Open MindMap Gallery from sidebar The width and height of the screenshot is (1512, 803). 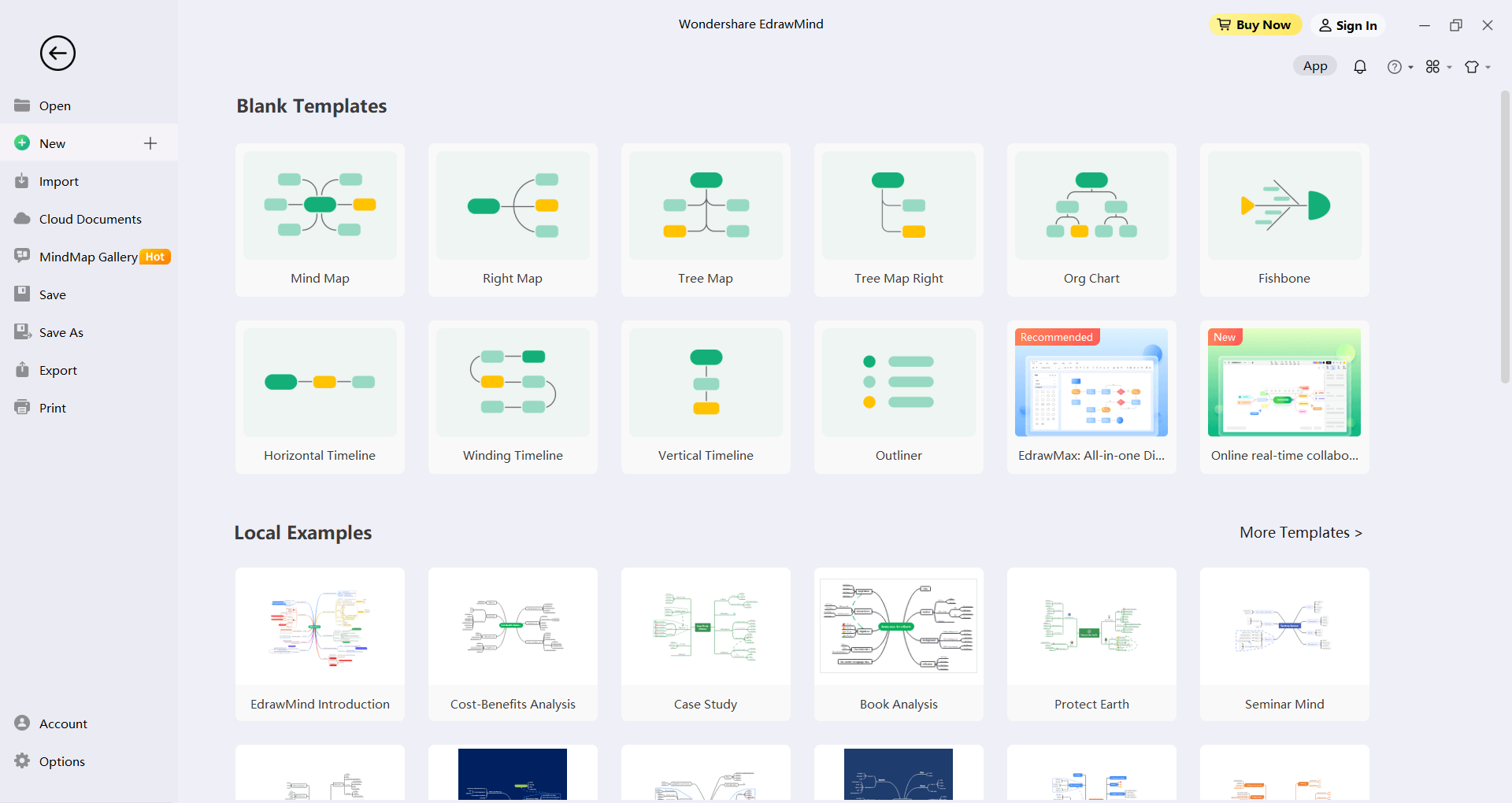tap(89, 257)
